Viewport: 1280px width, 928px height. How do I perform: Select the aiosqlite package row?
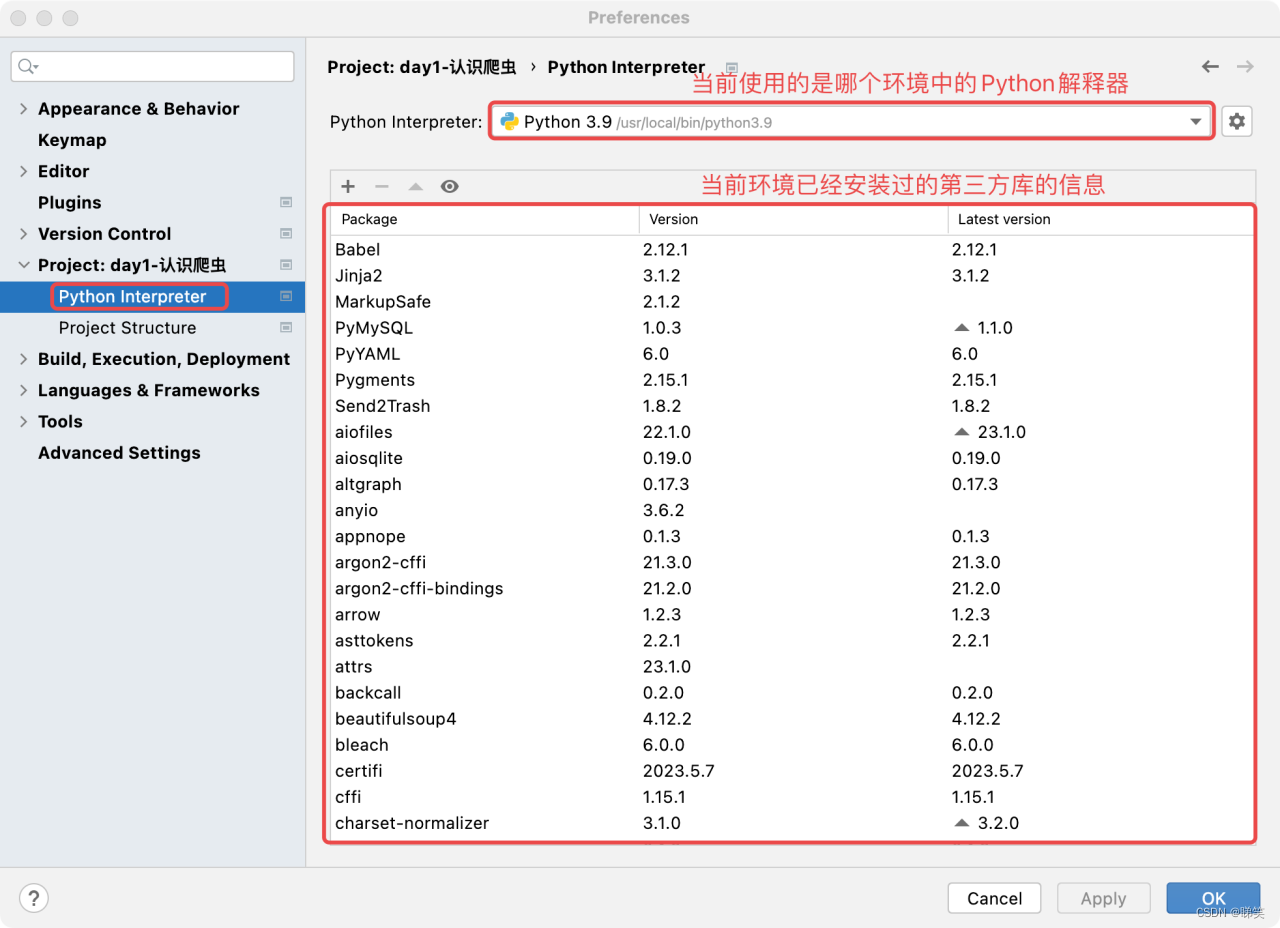click(792, 458)
